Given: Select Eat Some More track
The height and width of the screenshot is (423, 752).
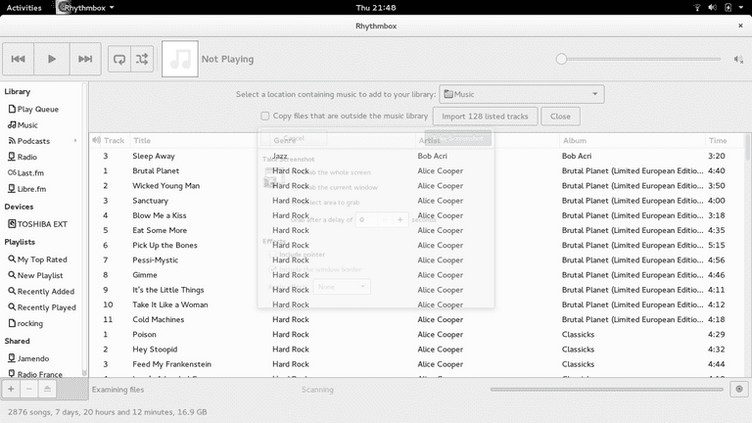Looking at the screenshot, I should click(x=160, y=230).
